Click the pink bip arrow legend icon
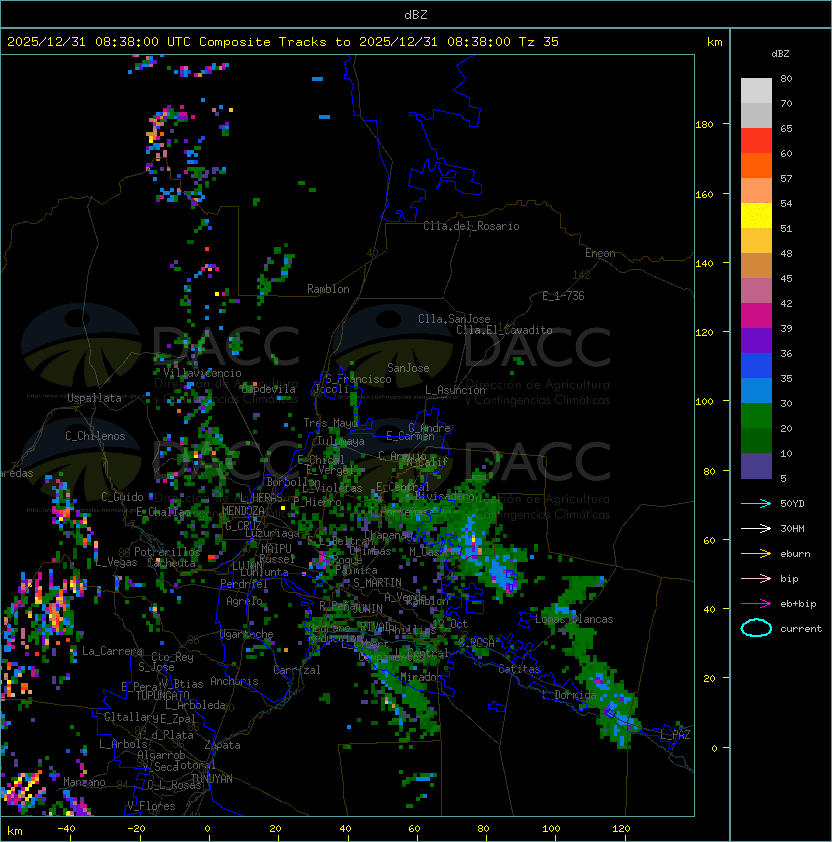Viewport: 832px width, 842px height. [x=756, y=578]
